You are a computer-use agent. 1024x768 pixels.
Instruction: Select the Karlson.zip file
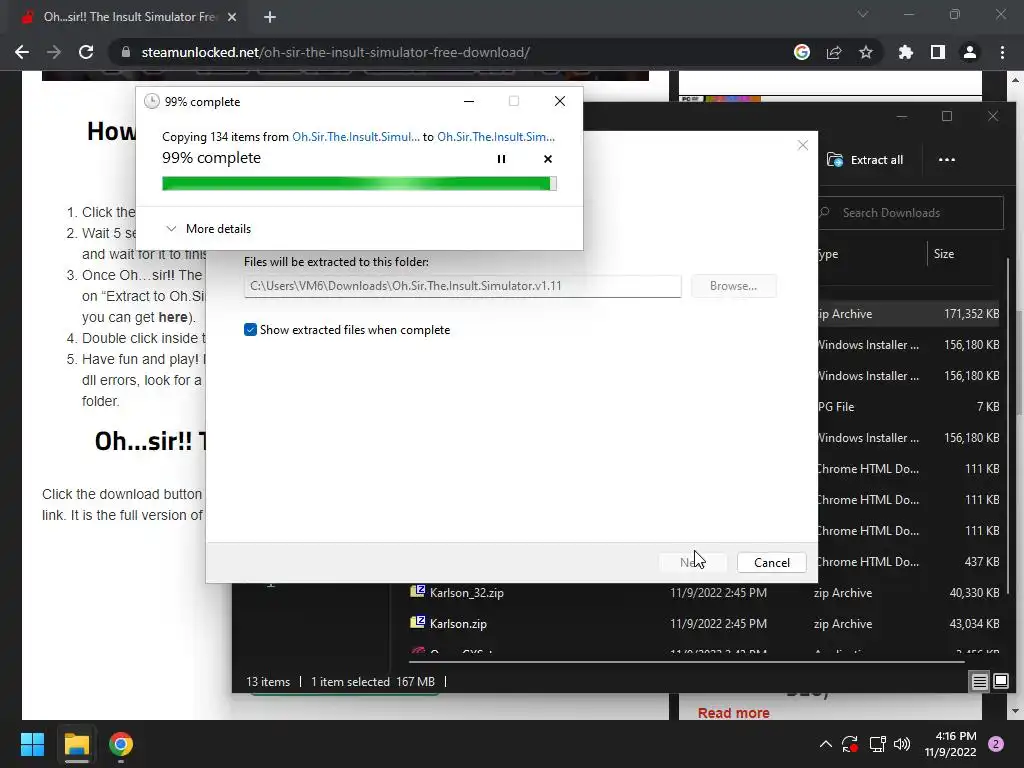pyautogui.click(x=458, y=624)
